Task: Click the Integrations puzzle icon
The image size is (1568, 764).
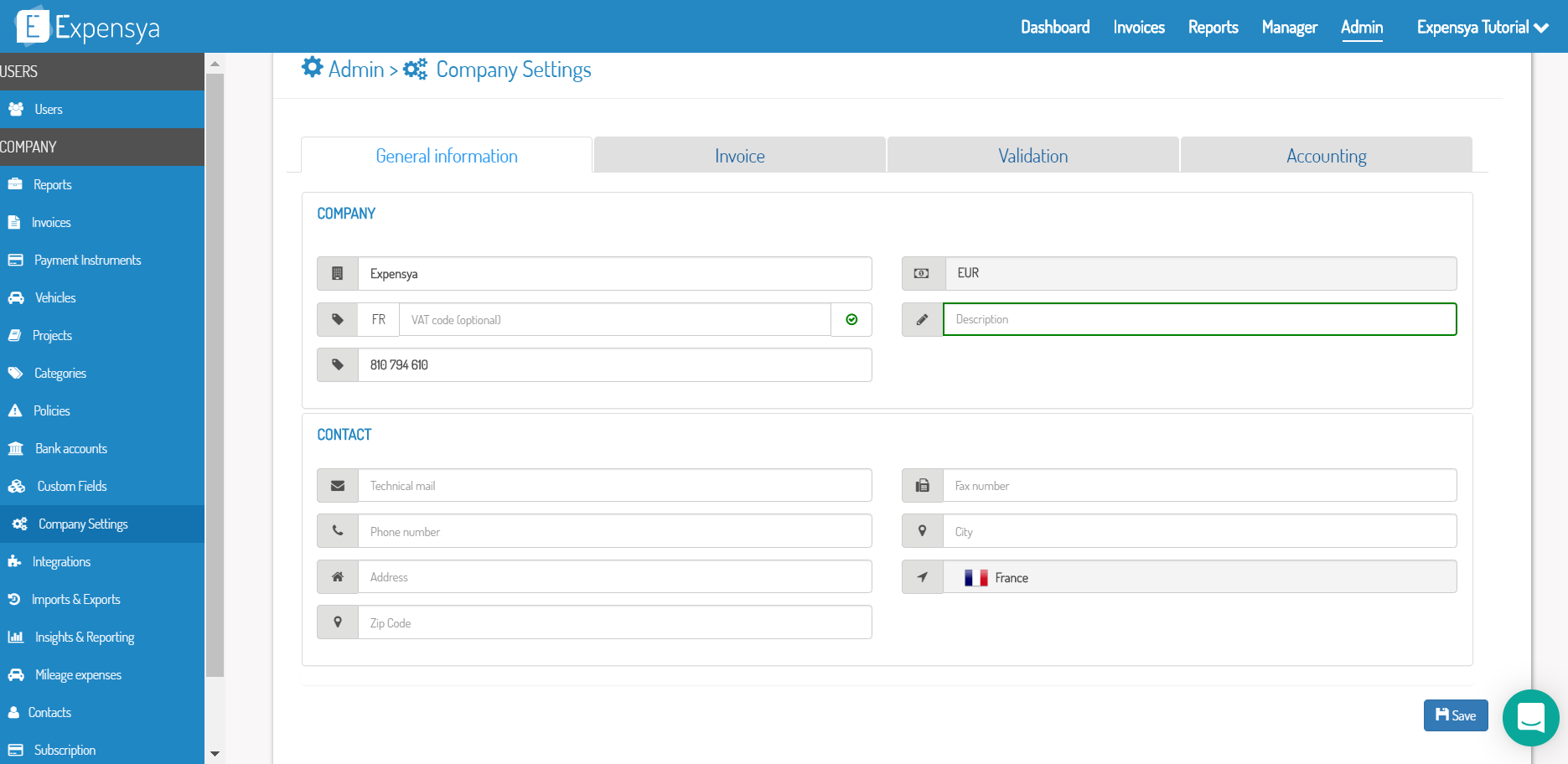Action: tap(14, 561)
